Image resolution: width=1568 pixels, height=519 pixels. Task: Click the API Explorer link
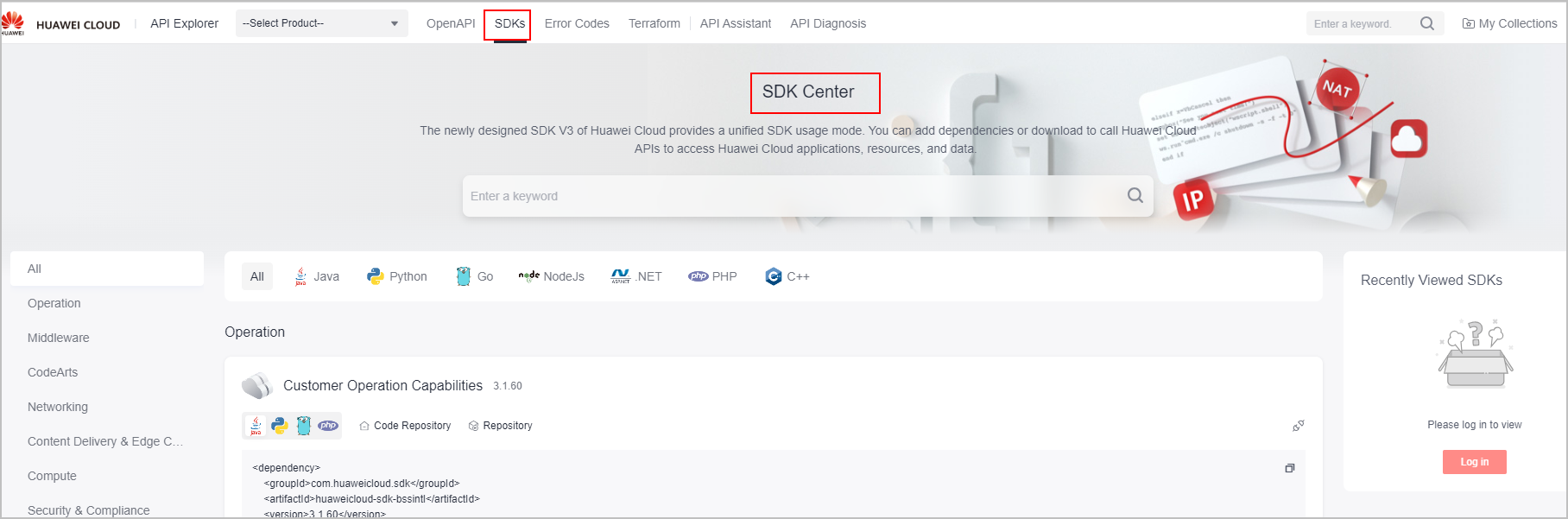click(x=184, y=23)
